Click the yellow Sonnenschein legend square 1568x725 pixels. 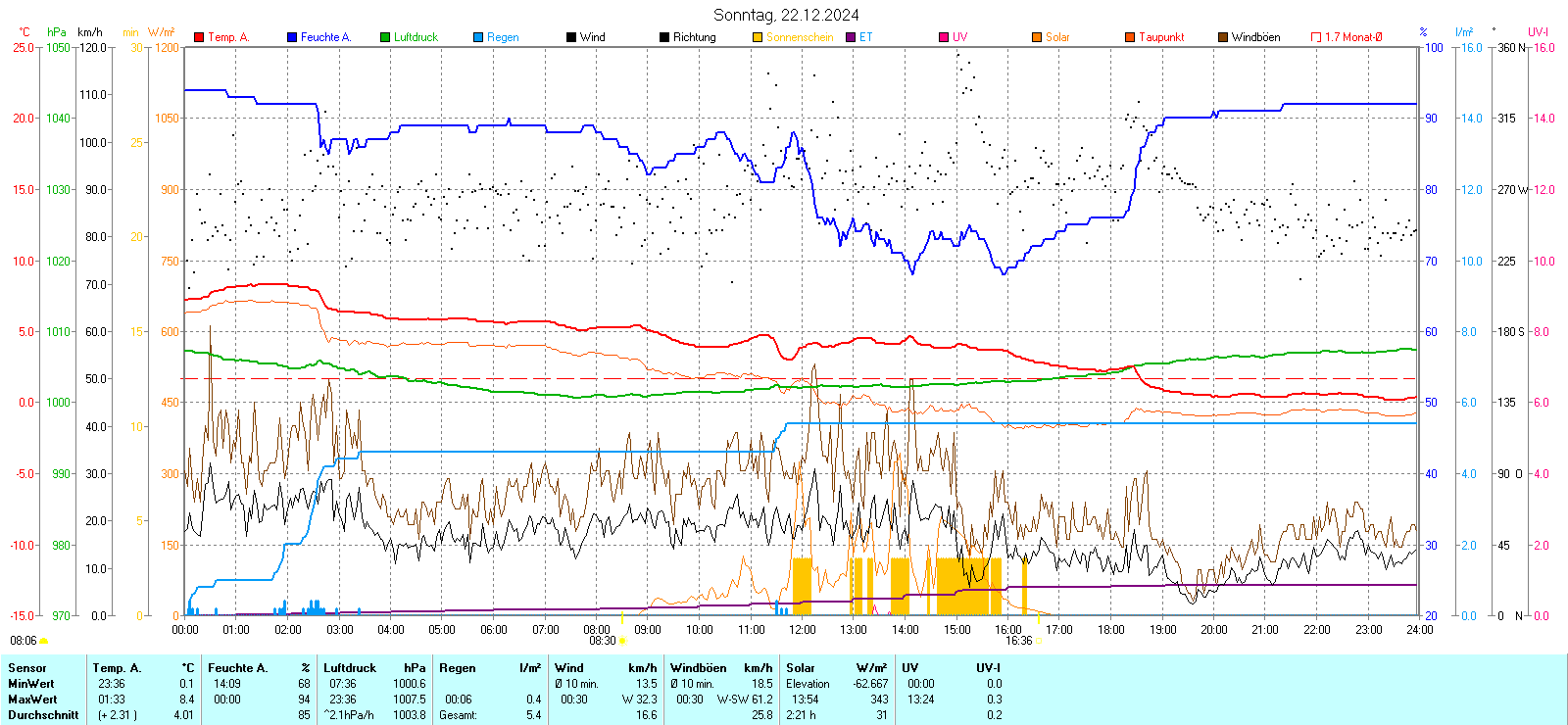(758, 37)
